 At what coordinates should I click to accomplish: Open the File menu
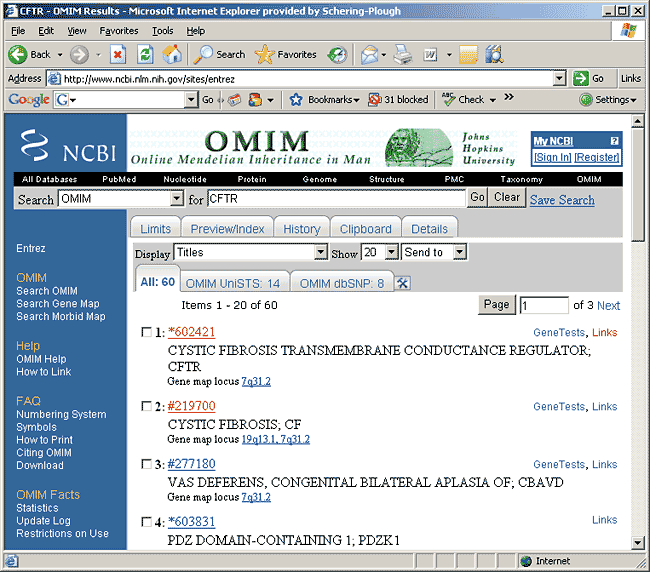point(18,31)
